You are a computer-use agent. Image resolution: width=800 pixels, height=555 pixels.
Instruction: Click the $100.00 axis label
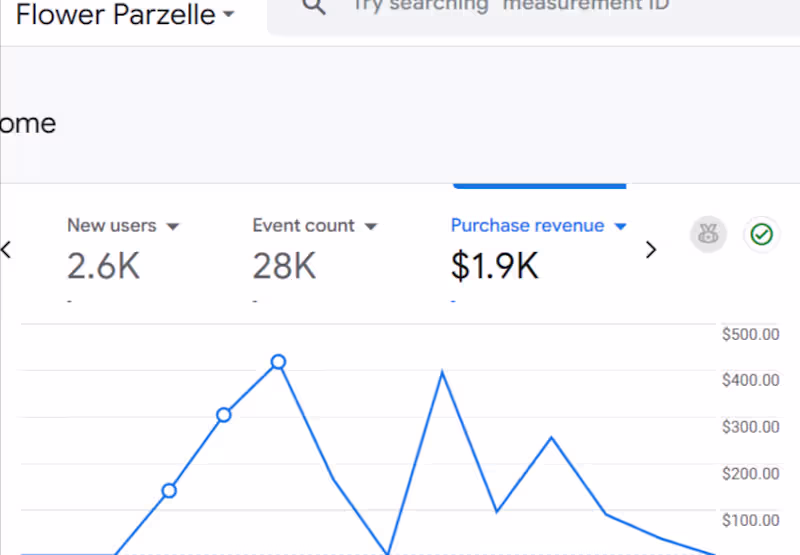click(x=750, y=520)
